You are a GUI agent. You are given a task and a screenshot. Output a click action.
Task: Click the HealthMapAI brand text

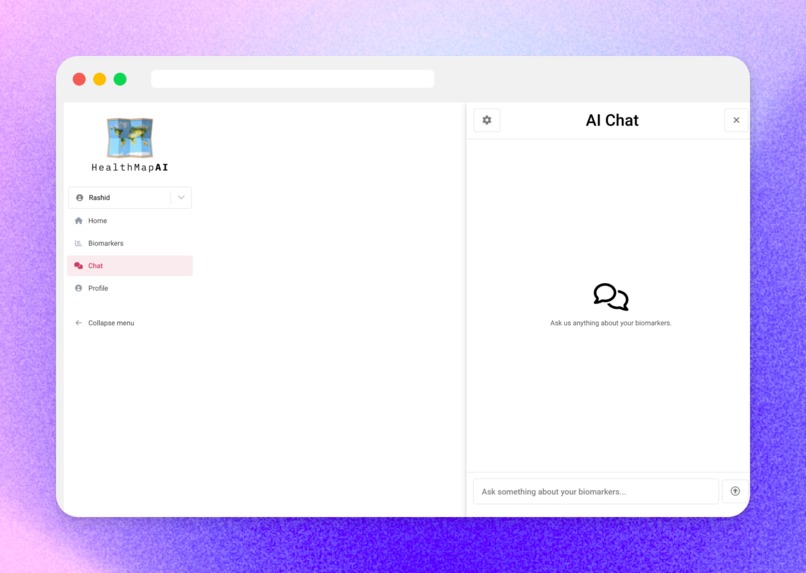[130, 168]
